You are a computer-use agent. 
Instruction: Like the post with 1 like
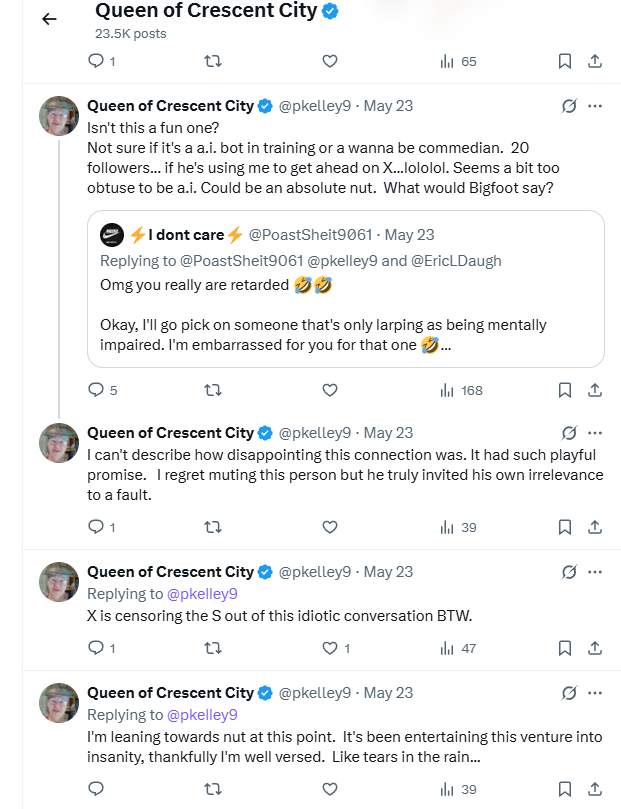(x=336, y=648)
